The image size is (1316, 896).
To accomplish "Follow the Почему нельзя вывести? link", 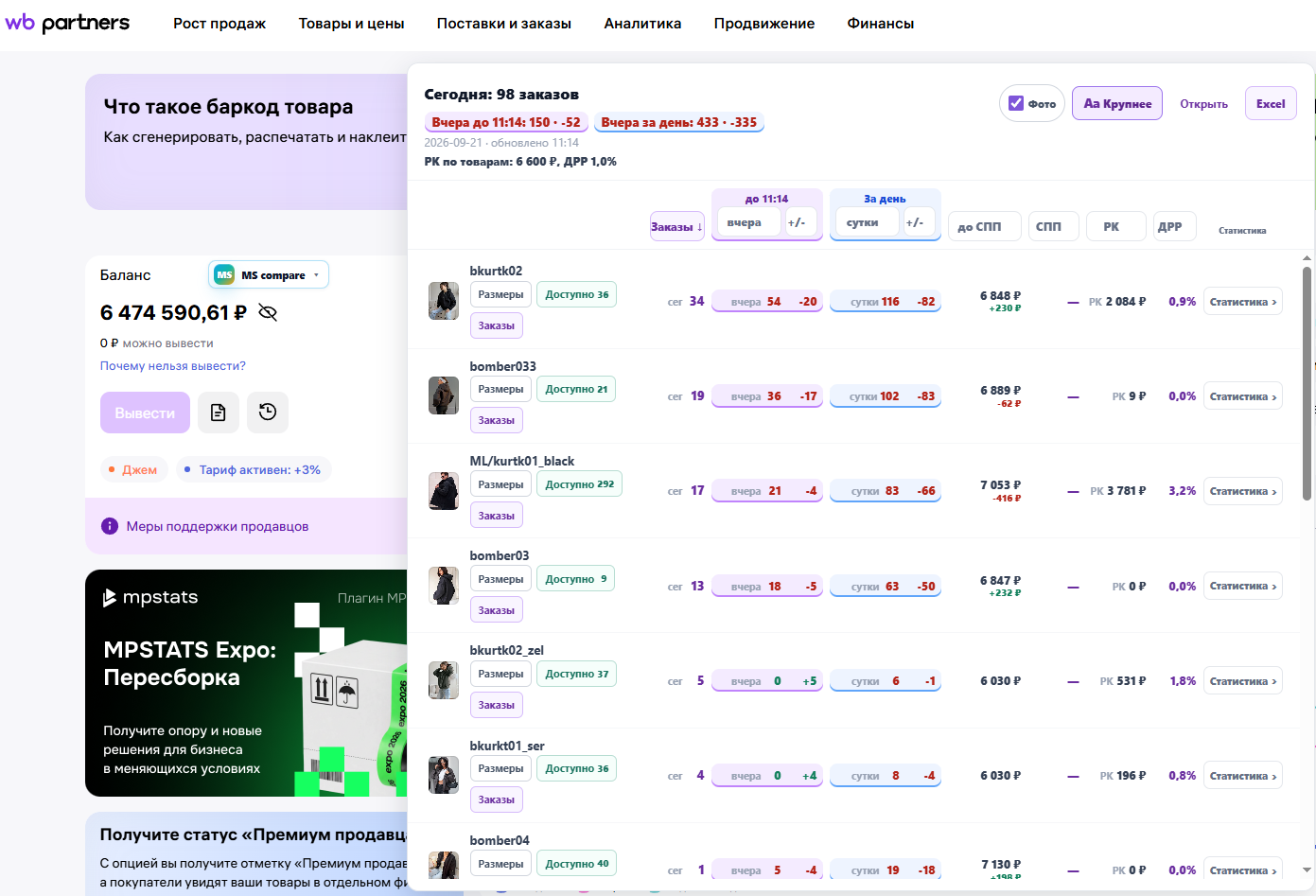I will pyautogui.click(x=173, y=366).
